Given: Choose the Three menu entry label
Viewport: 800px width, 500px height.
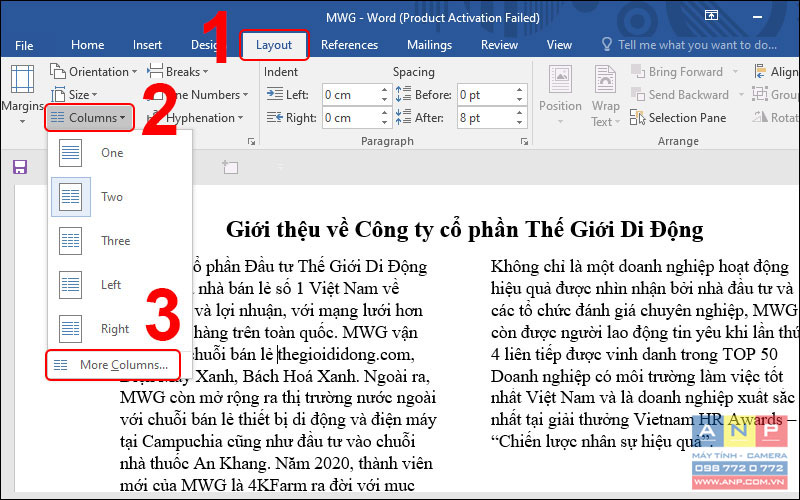Looking at the screenshot, I should (x=115, y=241).
